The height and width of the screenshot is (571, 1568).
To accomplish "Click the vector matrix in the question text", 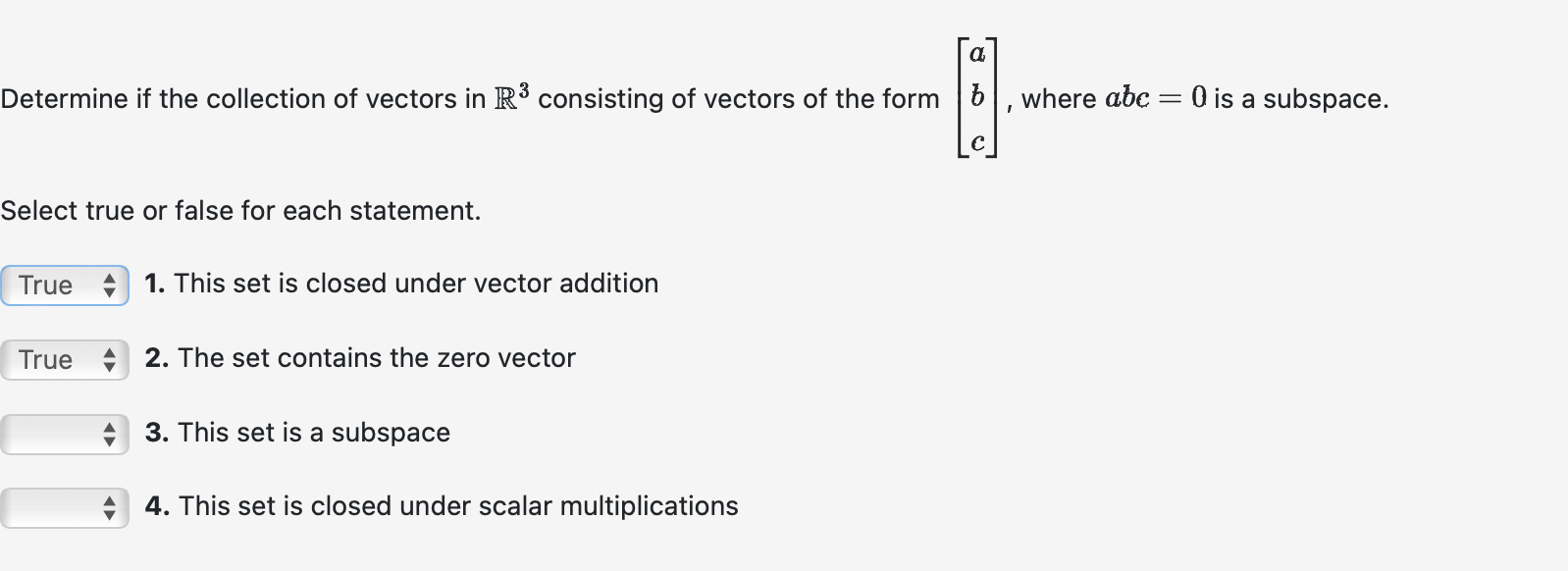I will click(x=976, y=96).
